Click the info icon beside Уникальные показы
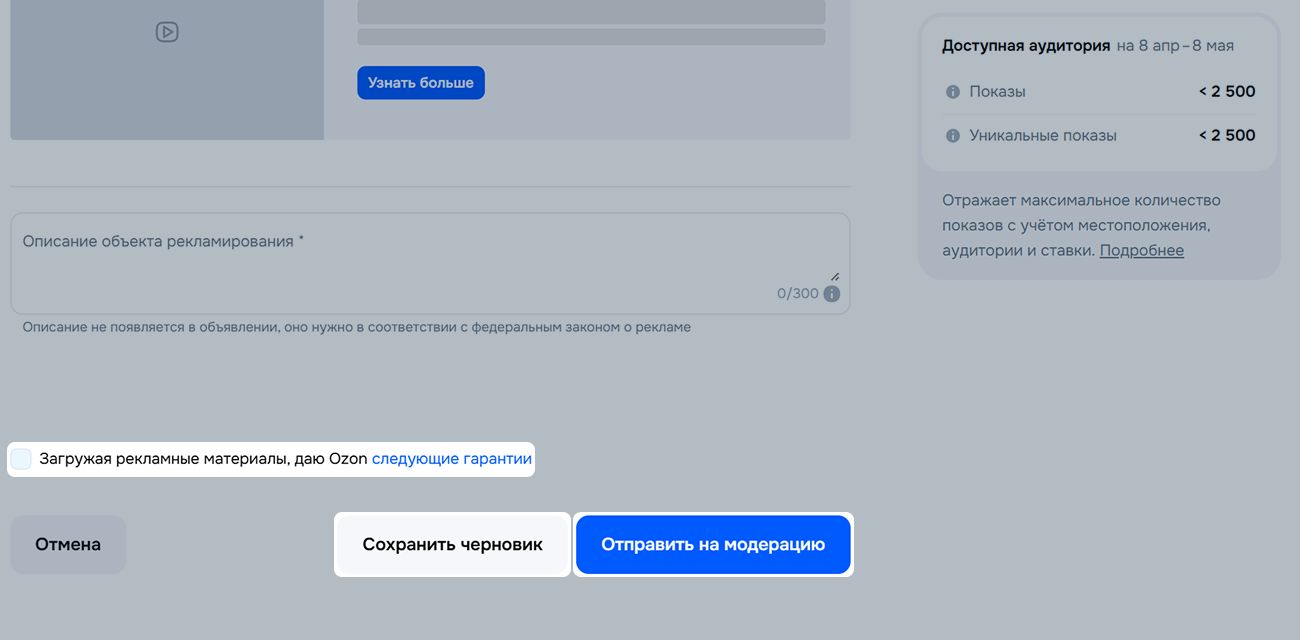 coord(952,136)
